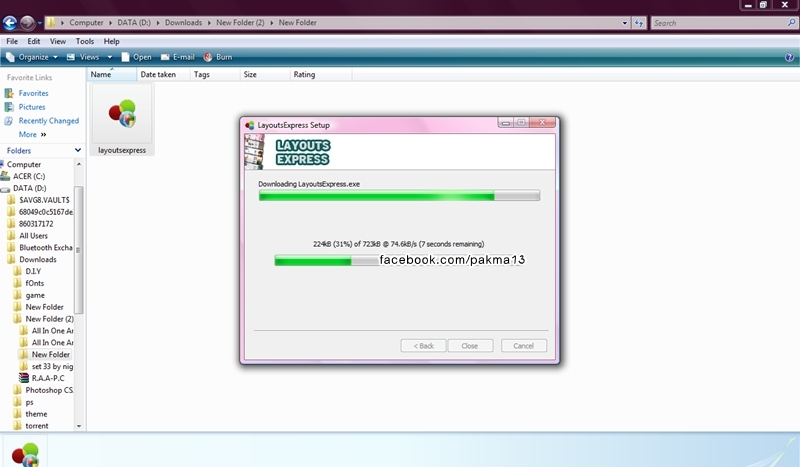Click the LayoutsExpress Setup title bar icon
The image size is (800, 467).
(249, 125)
